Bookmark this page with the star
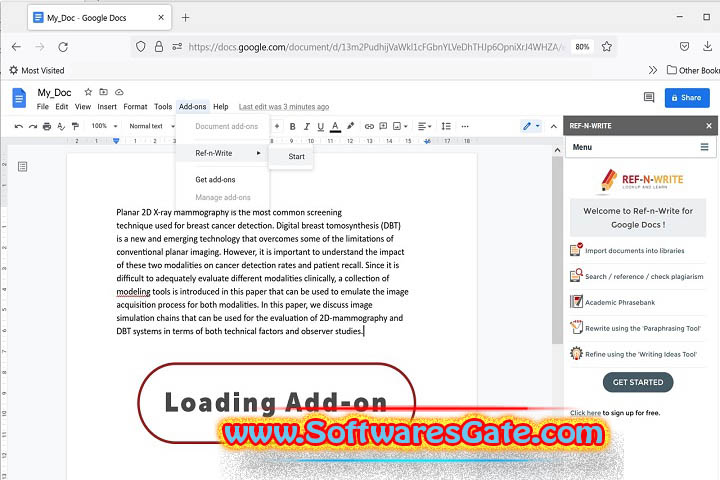This screenshot has height=480, width=720. coord(607,46)
